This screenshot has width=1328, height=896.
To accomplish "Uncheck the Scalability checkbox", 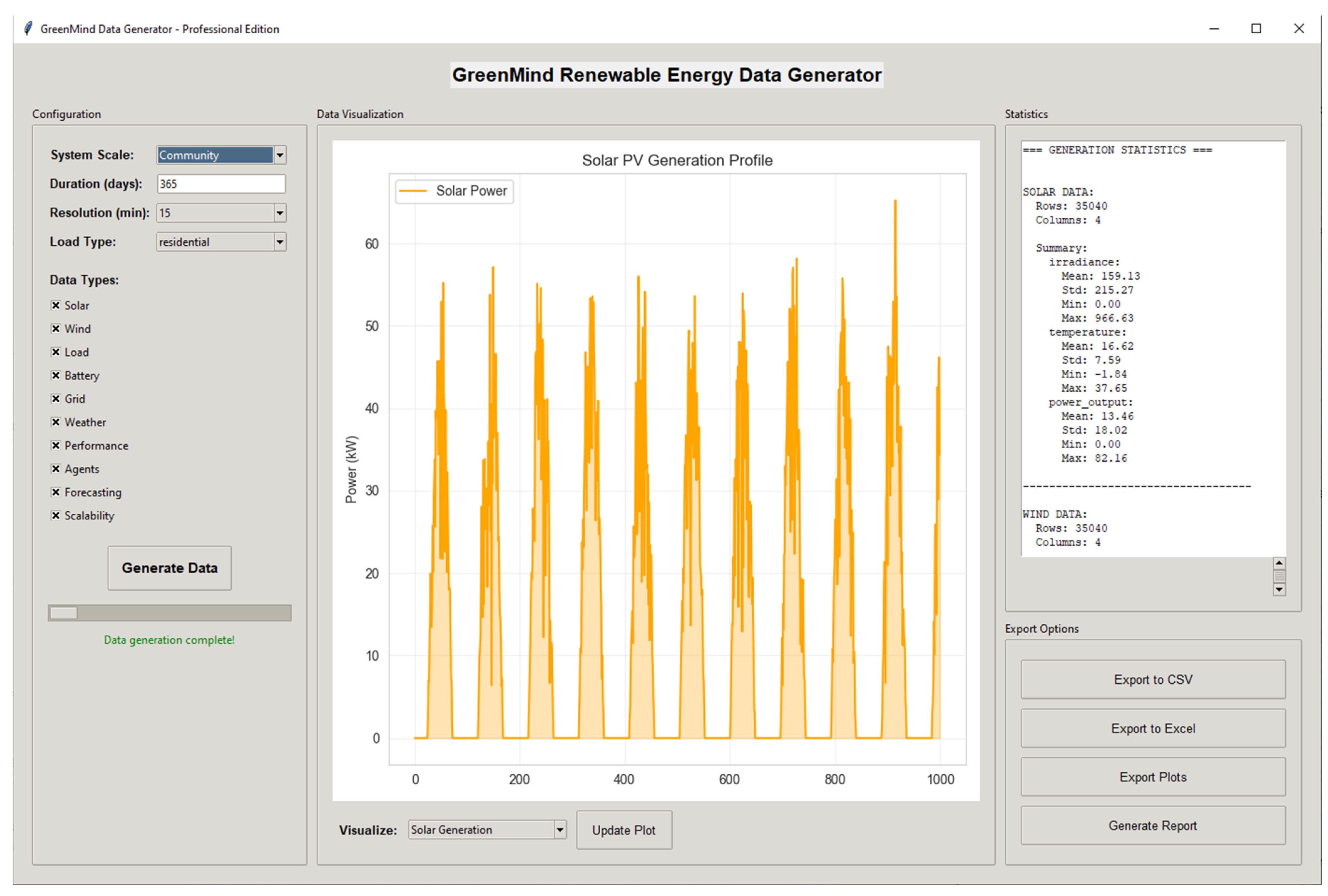I will pyautogui.click(x=56, y=515).
